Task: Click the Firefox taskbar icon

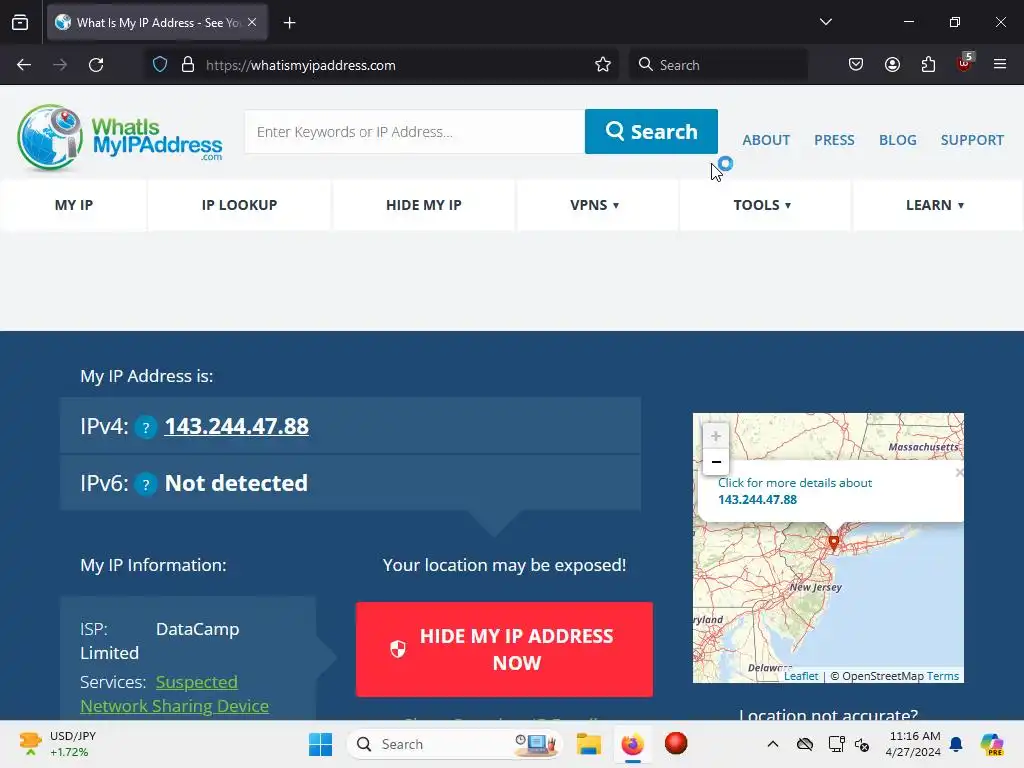Action: point(632,744)
